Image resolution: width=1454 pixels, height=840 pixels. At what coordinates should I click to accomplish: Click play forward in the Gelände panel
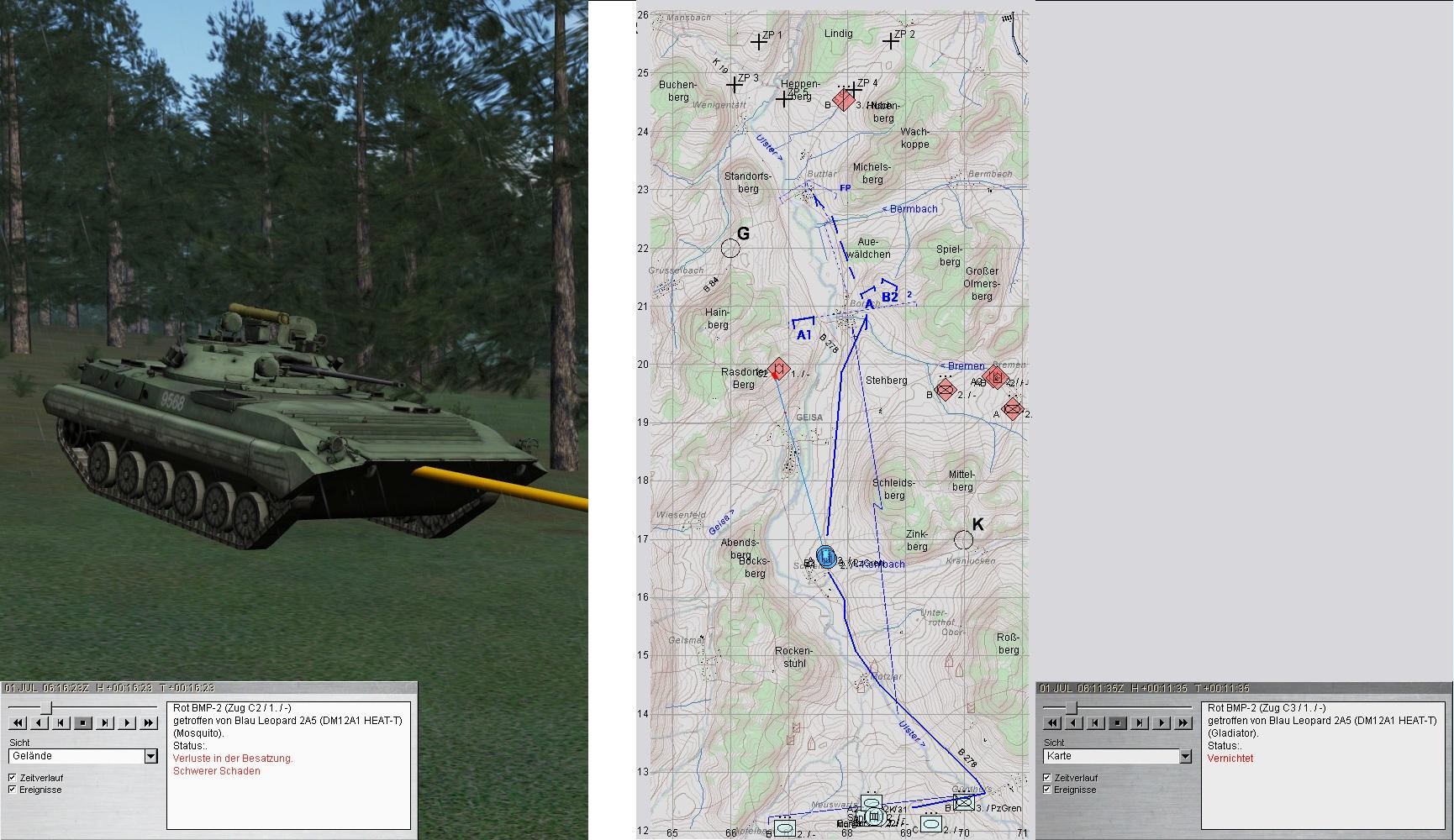pos(127,722)
